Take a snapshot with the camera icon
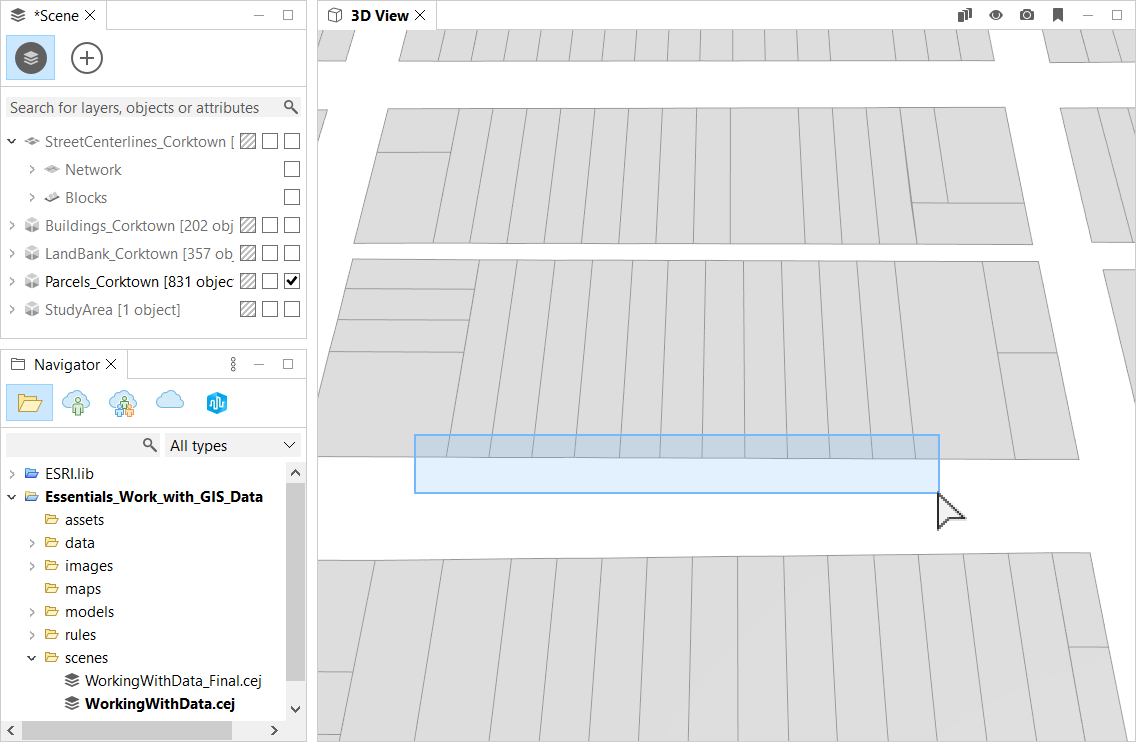The height and width of the screenshot is (742, 1141). click(1026, 15)
